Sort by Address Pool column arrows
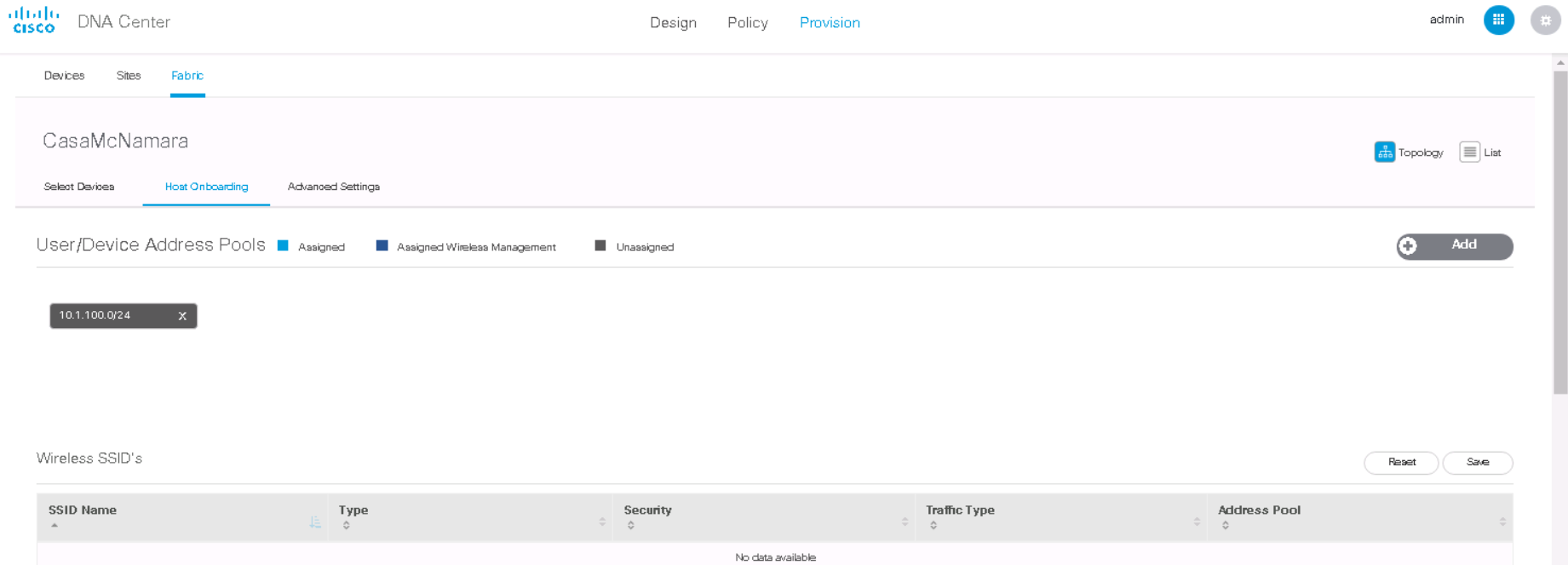This screenshot has width=1568, height=565. click(1225, 526)
